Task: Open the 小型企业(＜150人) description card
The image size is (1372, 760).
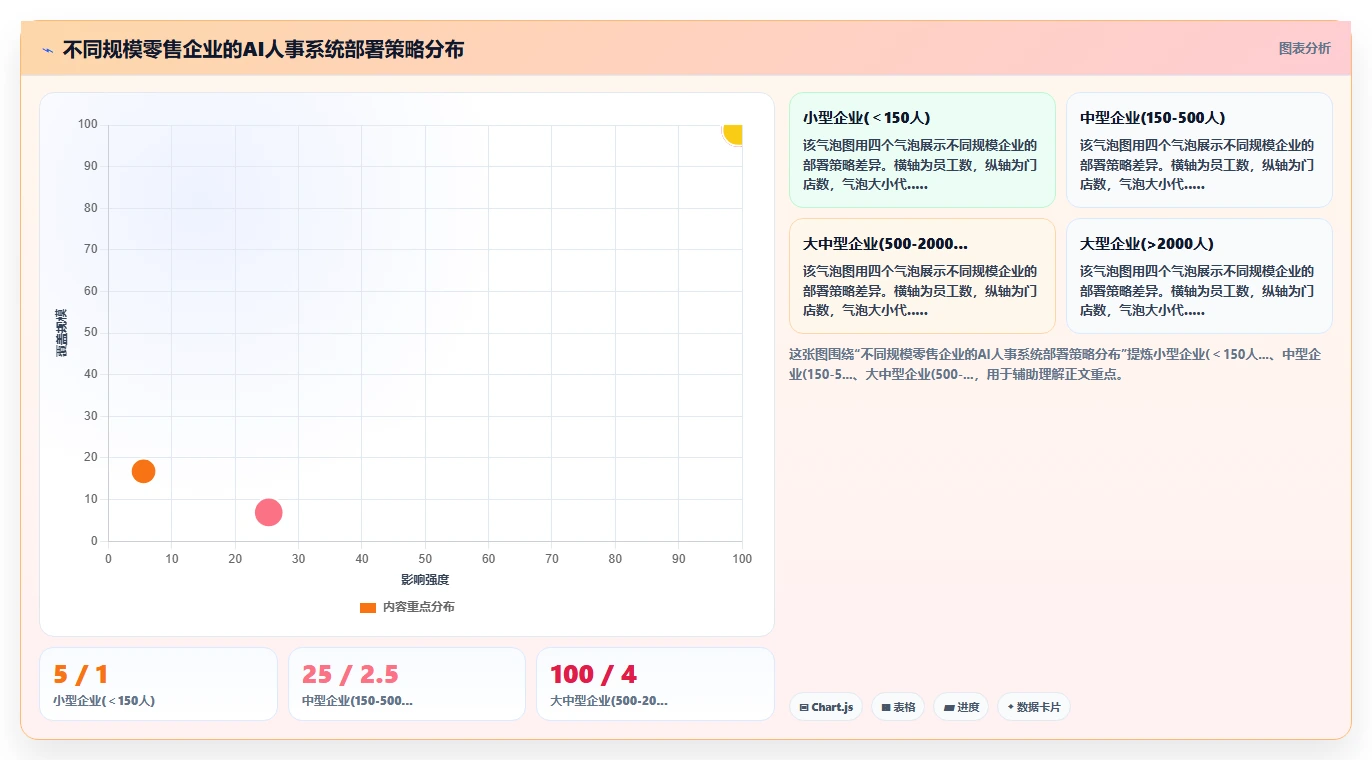Action: point(922,150)
